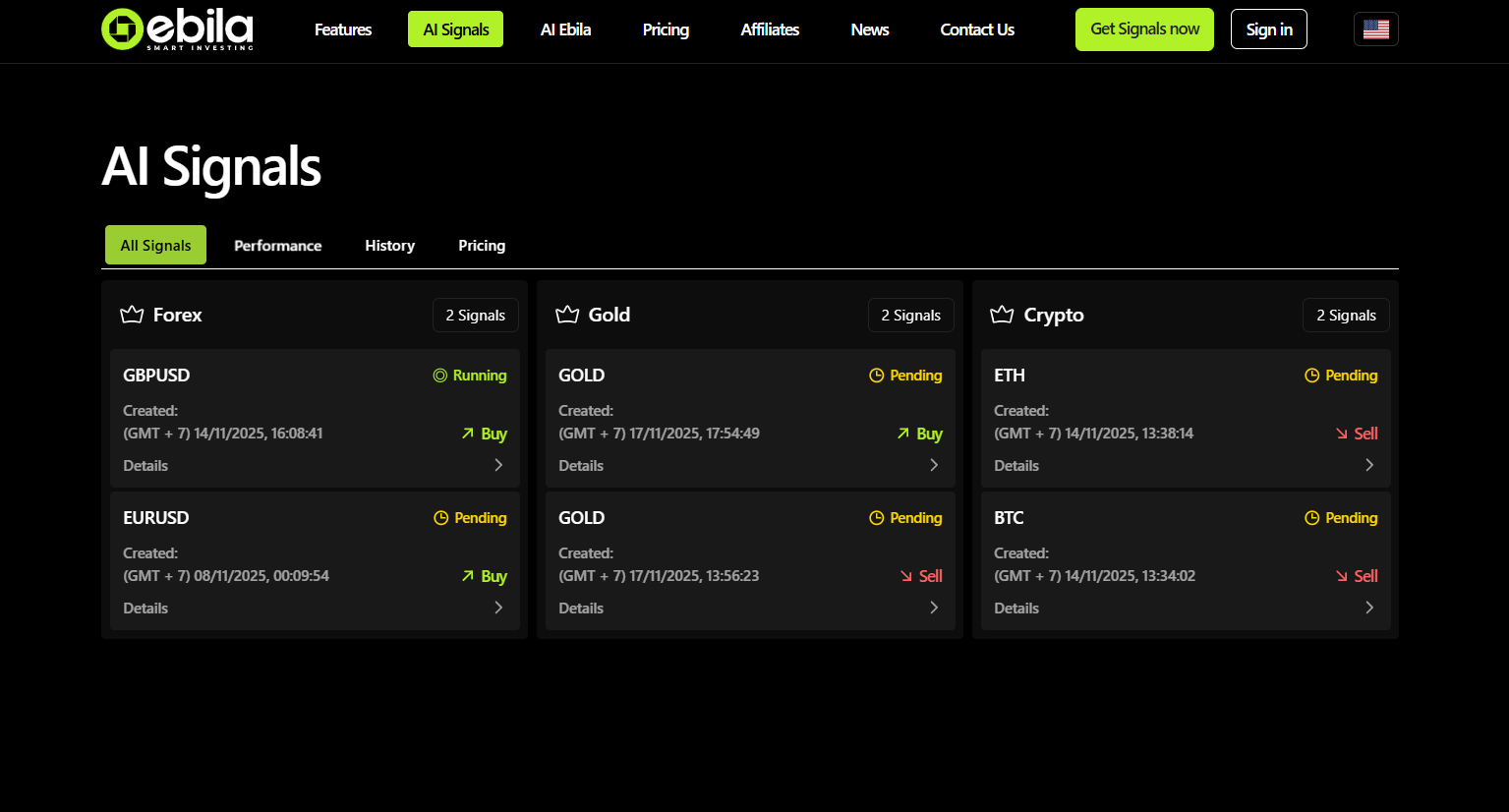Click the crown icon beside Gold
1509x812 pixels.
(x=567, y=315)
